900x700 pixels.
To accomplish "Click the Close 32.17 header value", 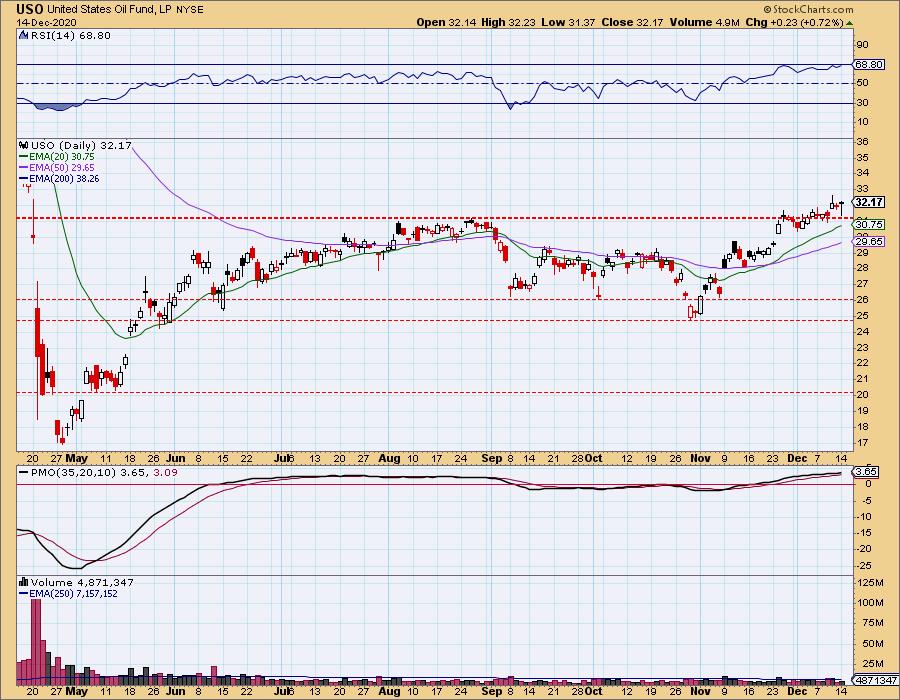I will [x=632, y=22].
